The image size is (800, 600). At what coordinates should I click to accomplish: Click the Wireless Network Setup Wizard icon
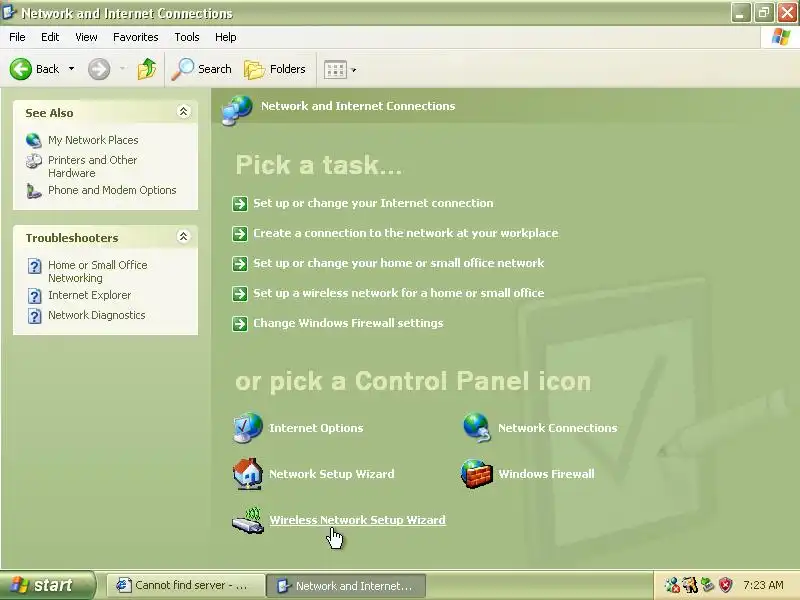click(248, 521)
